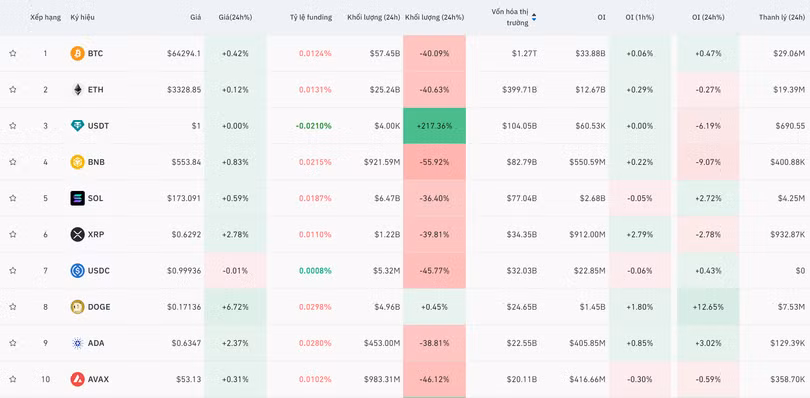The image size is (810, 398).
Task: Select ETH price $3328.85
Action: pos(184,89)
